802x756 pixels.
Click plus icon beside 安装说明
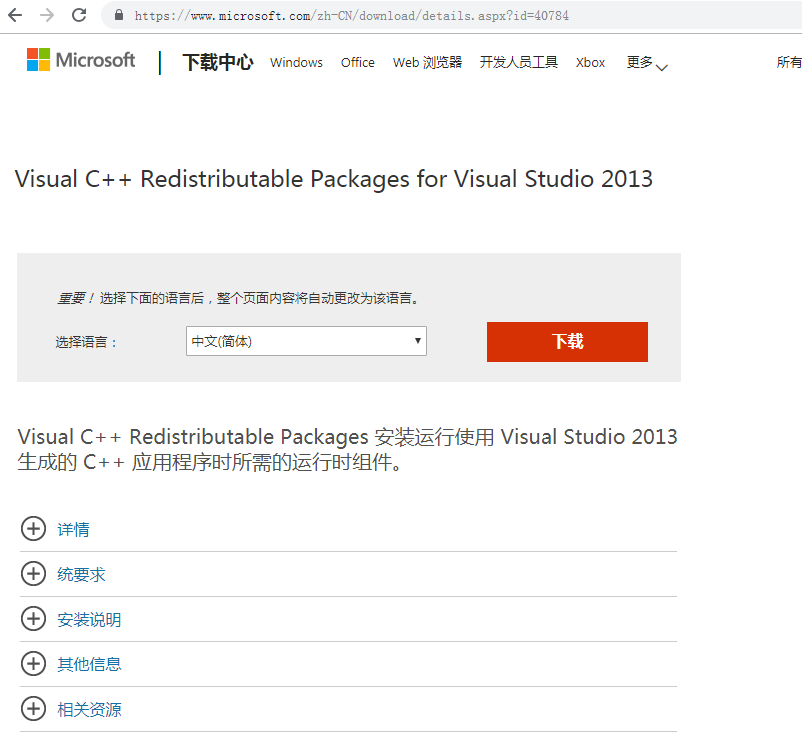click(x=33, y=619)
